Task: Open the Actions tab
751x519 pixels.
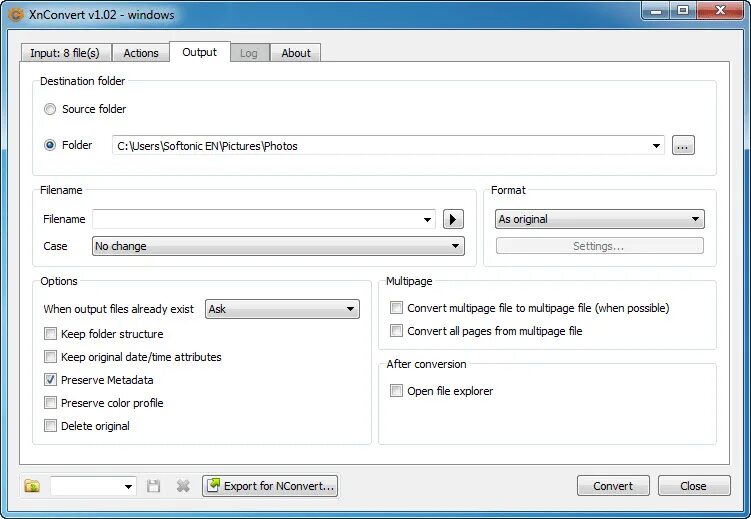Action: [x=141, y=53]
